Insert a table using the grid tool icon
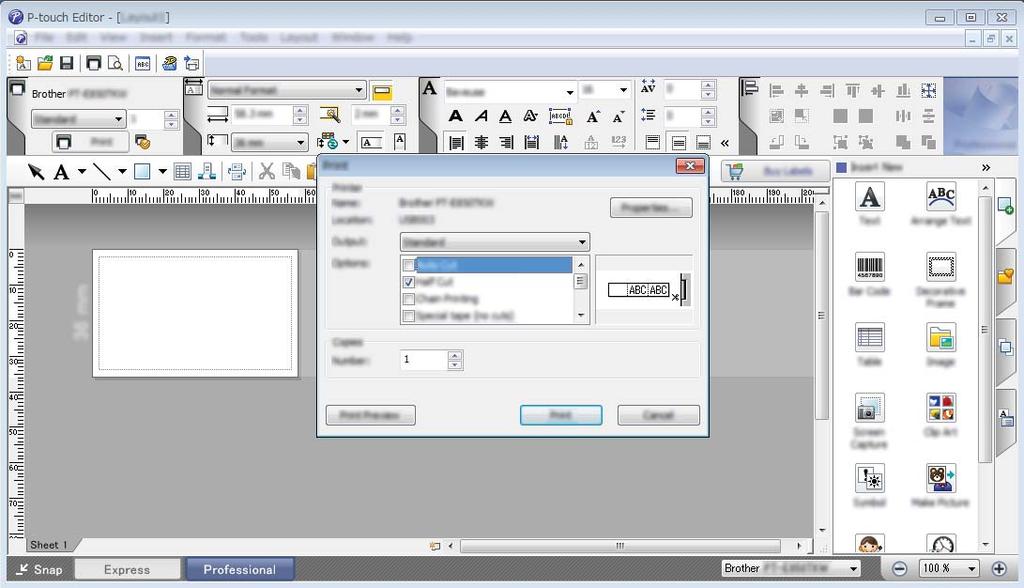1024x588 pixels. click(x=182, y=172)
